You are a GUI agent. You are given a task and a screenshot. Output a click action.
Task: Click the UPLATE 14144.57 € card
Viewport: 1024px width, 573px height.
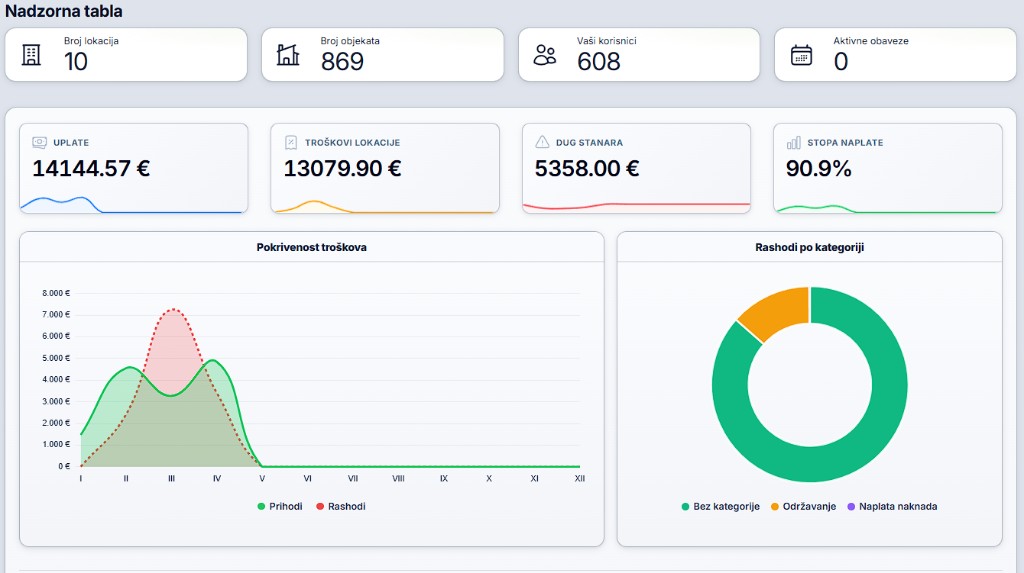coord(134,168)
